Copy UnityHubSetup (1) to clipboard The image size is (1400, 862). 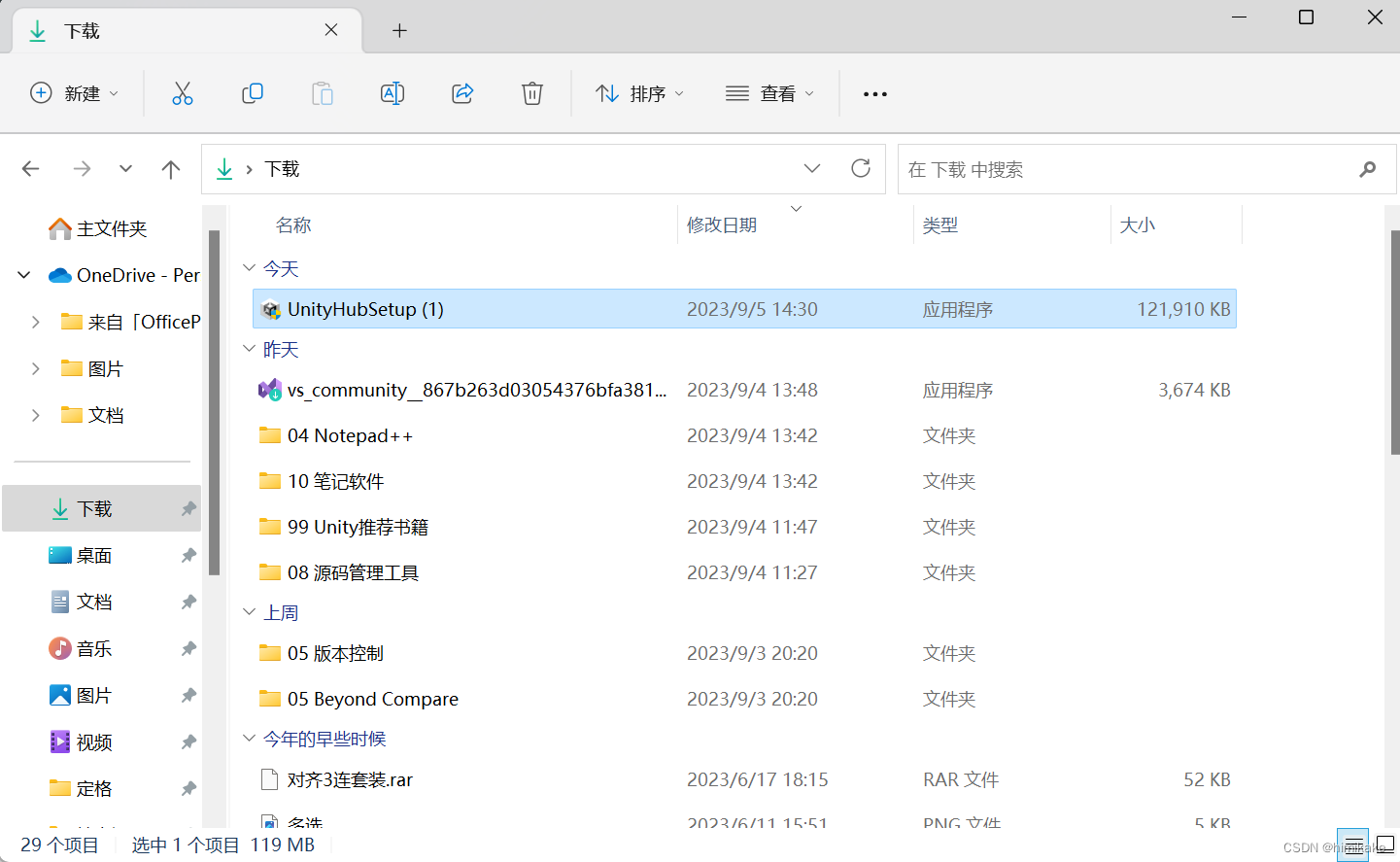point(252,92)
